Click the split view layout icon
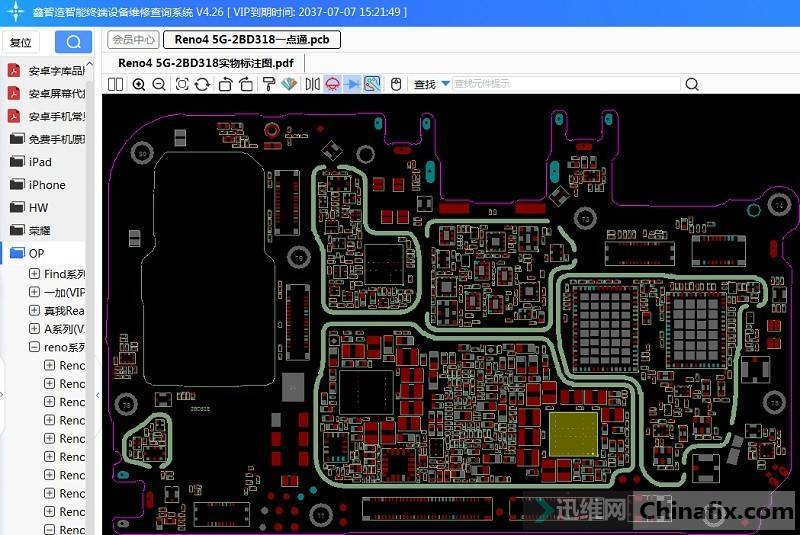 tap(116, 85)
